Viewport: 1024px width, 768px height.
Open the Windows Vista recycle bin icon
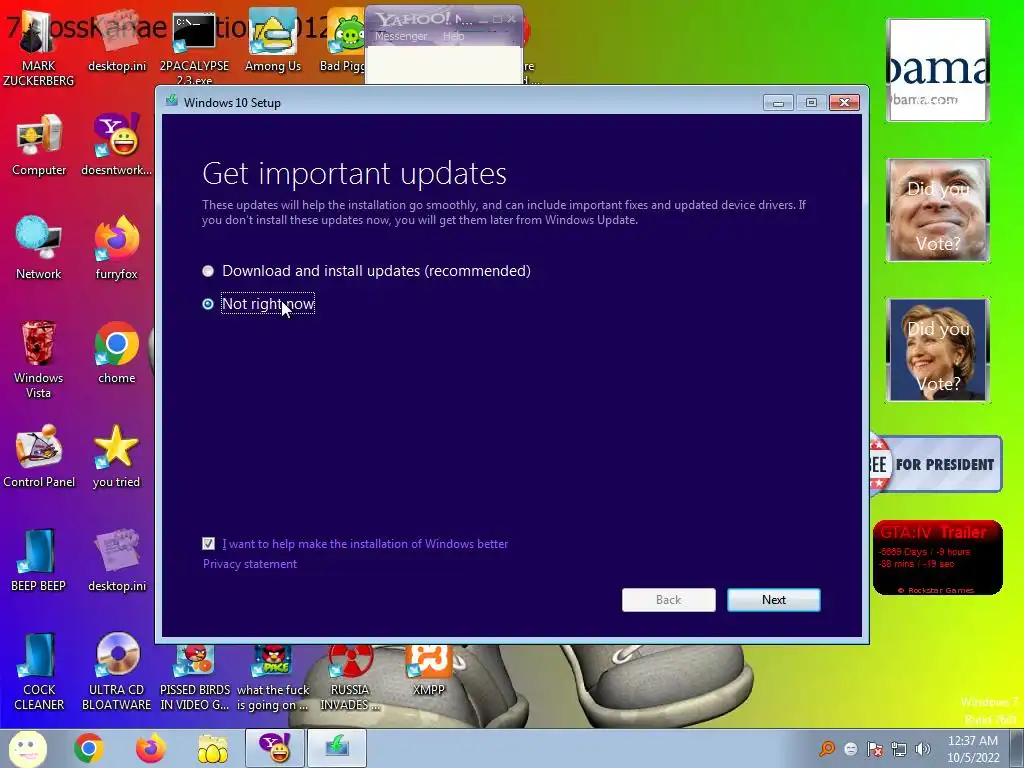(39, 359)
